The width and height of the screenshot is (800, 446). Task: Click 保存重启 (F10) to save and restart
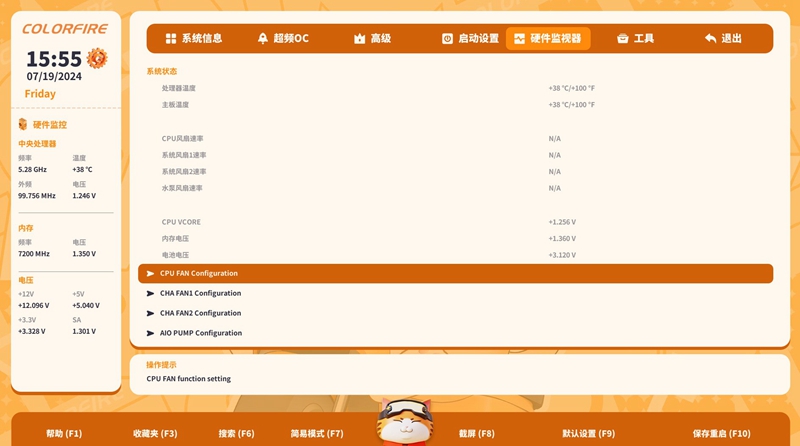721,433
